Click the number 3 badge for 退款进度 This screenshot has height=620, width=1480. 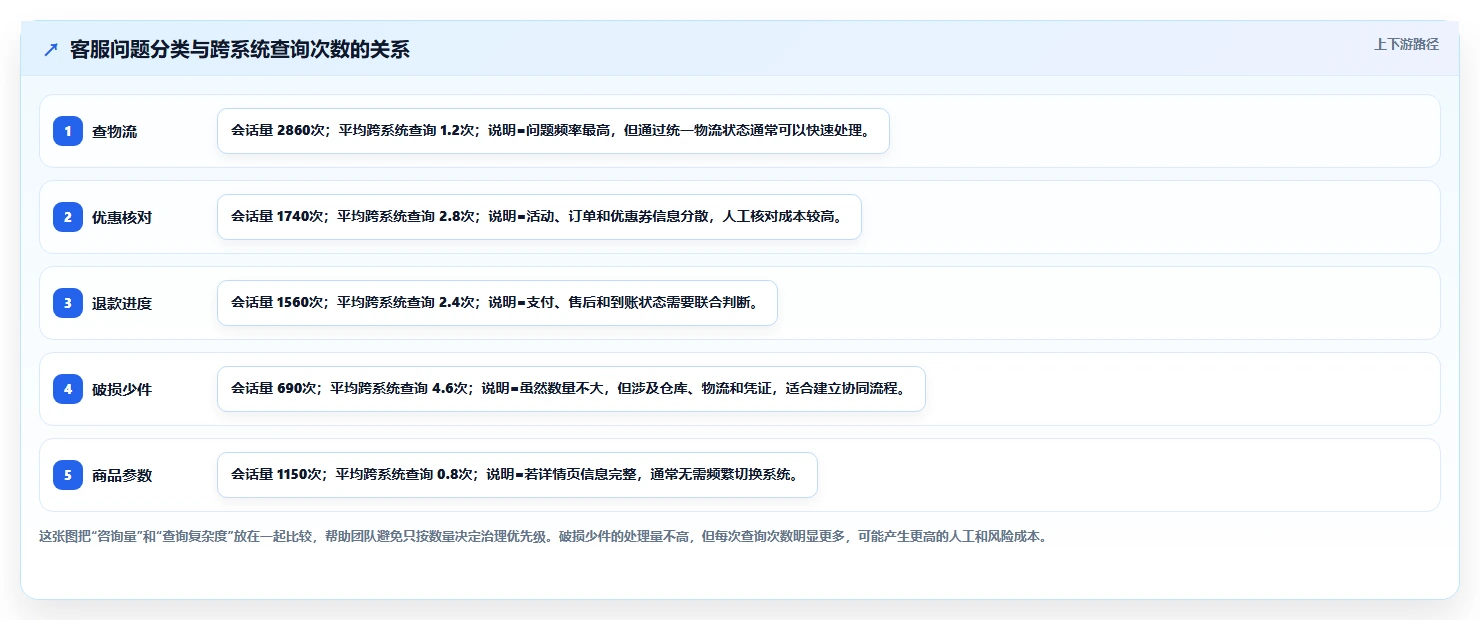coord(68,303)
